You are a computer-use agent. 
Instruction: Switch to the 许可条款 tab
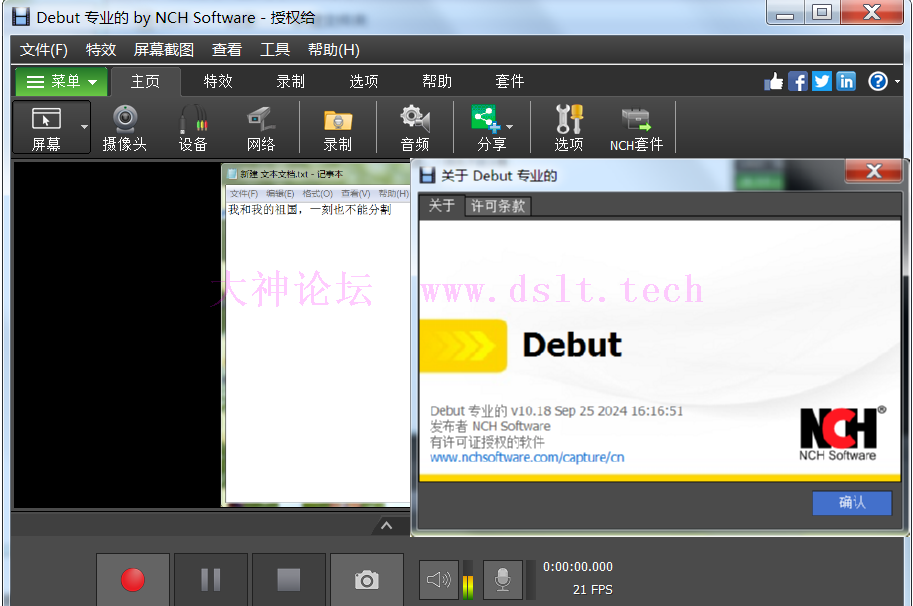pos(498,206)
